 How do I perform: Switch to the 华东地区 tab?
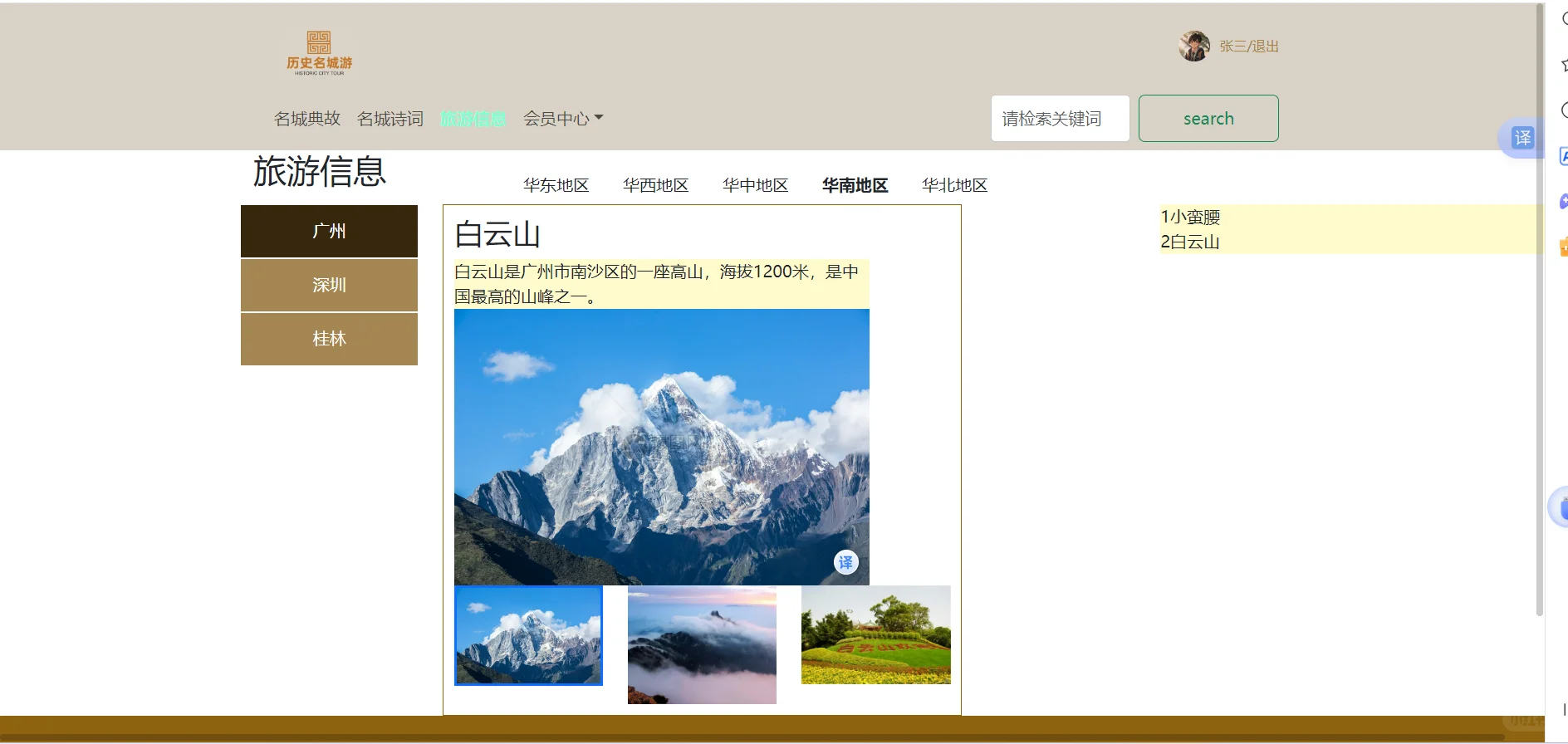tap(556, 185)
